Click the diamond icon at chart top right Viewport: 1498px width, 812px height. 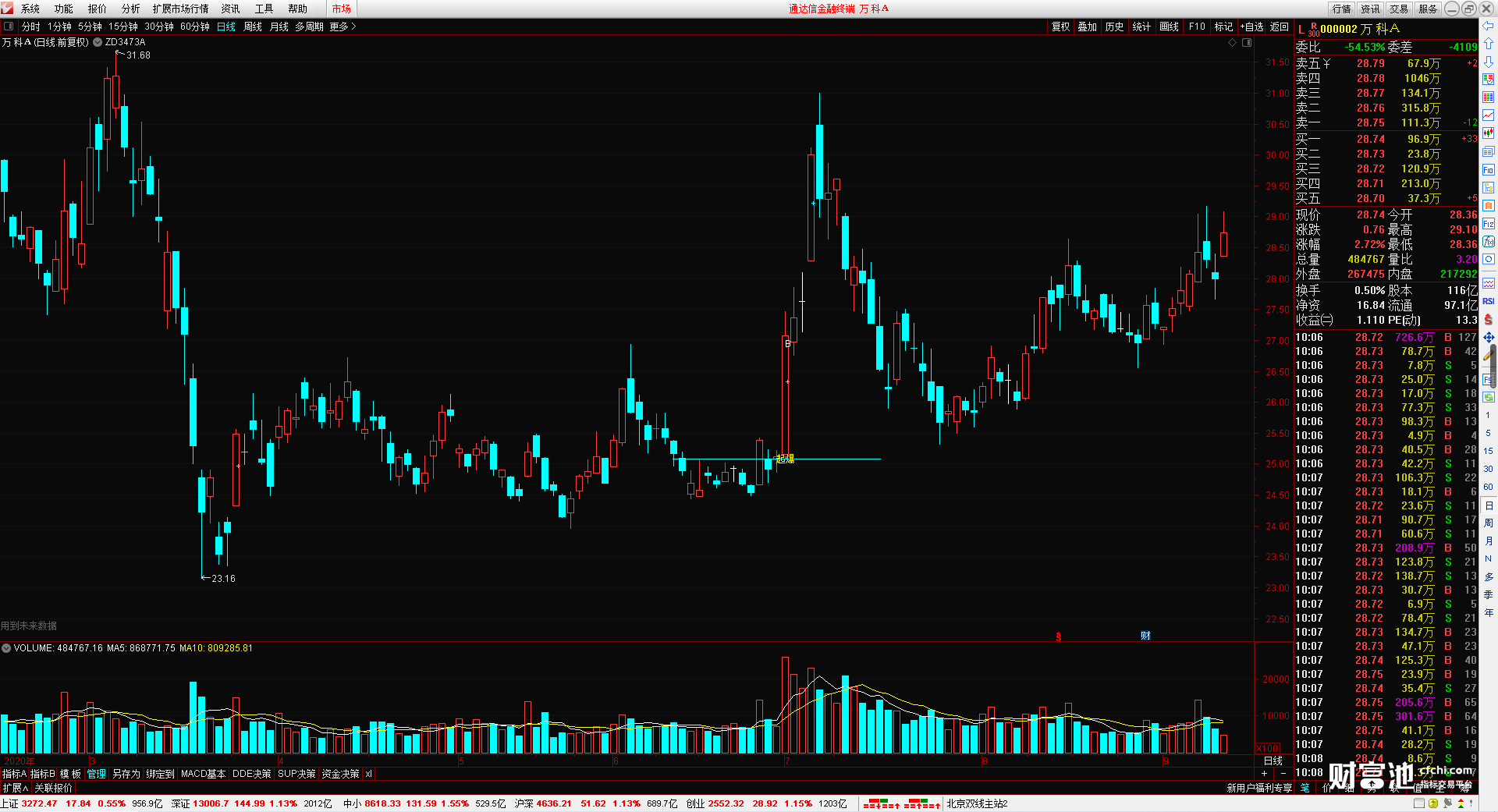click(x=1233, y=43)
